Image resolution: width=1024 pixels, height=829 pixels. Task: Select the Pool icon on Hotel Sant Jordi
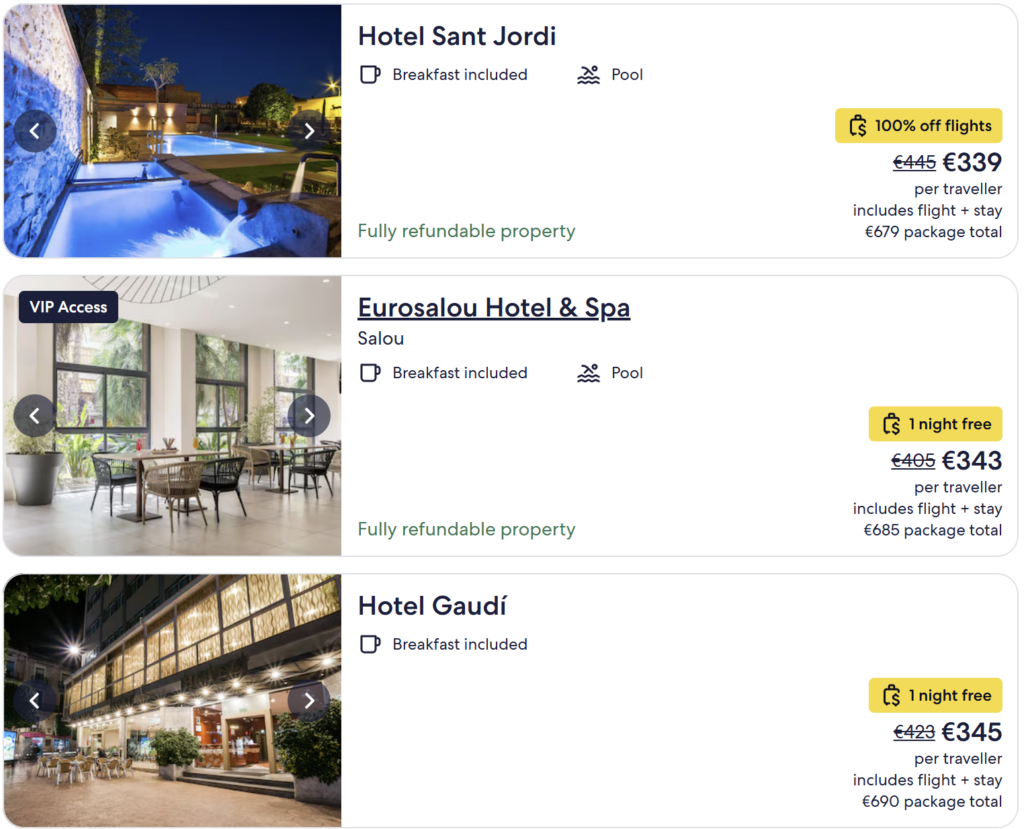click(x=588, y=74)
